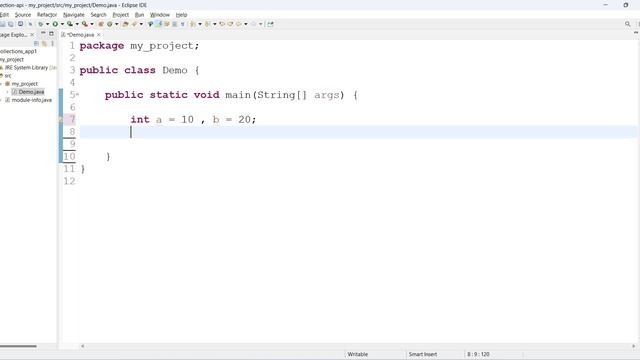The width and height of the screenshot is (640, 360).
Task: Click the Search flashlight toolbar icon
Action: (134, 24)
